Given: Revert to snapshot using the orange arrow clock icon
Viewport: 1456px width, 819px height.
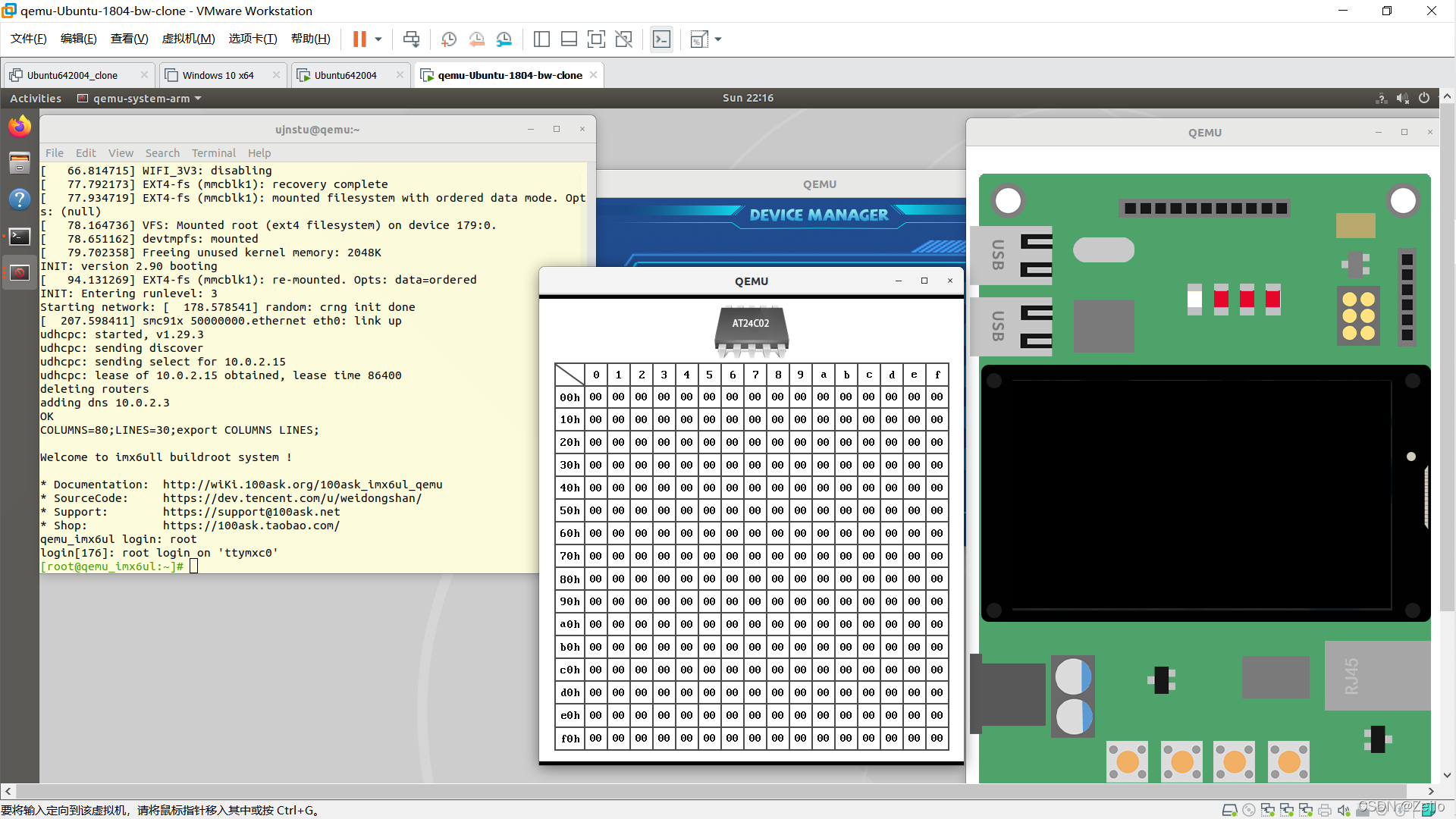Looking at the screenshot, I should (477, 39).
